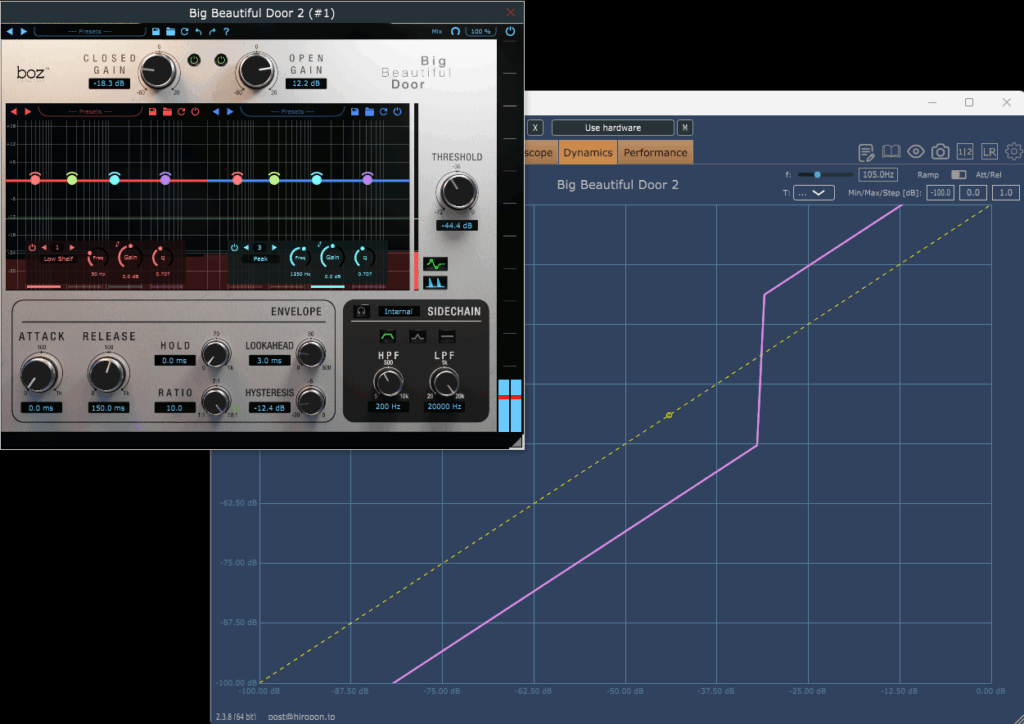Bypass the plugin with main power button
The width and height of the screenshot is (1024, 724).
pos(510,31)
